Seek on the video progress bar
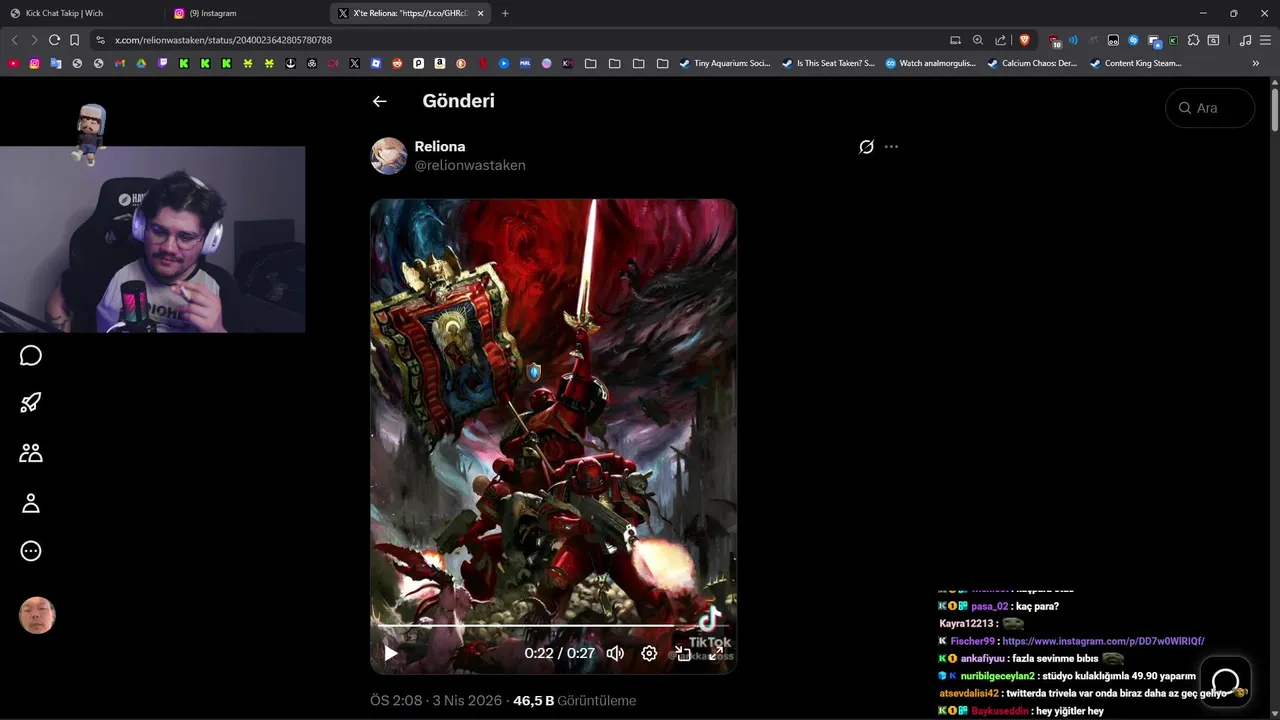Screen dimensions: 1280x720 coord(553,626)
